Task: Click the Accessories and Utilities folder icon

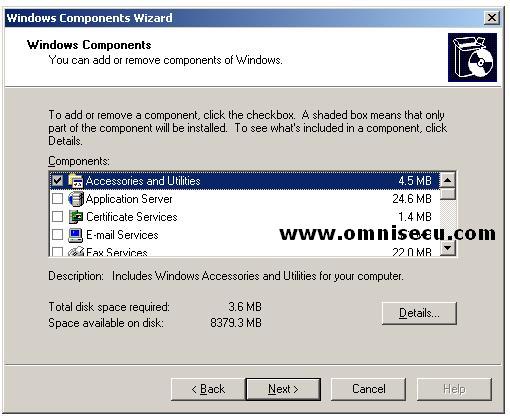Action: (75, 181)
